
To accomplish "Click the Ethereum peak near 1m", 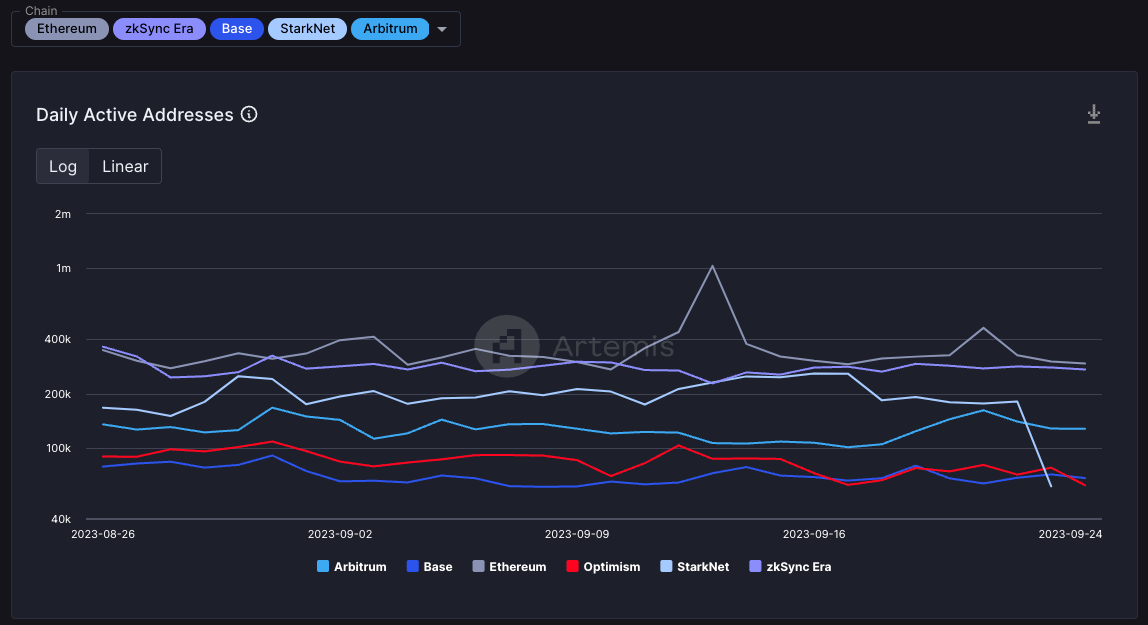I will pyautogui.click(x=712, y=266).
